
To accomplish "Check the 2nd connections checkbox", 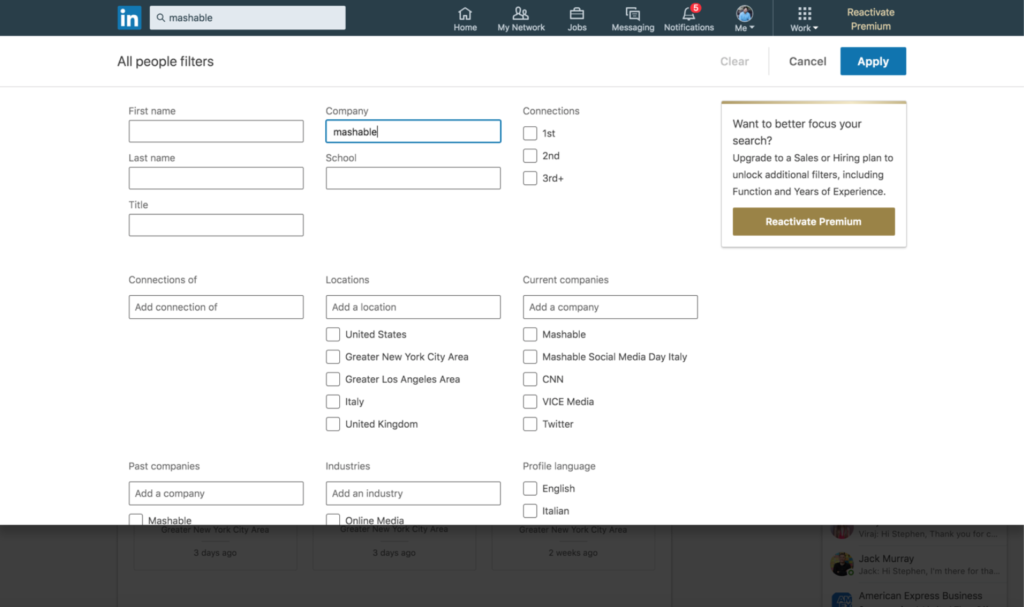I will click(530, 156).
